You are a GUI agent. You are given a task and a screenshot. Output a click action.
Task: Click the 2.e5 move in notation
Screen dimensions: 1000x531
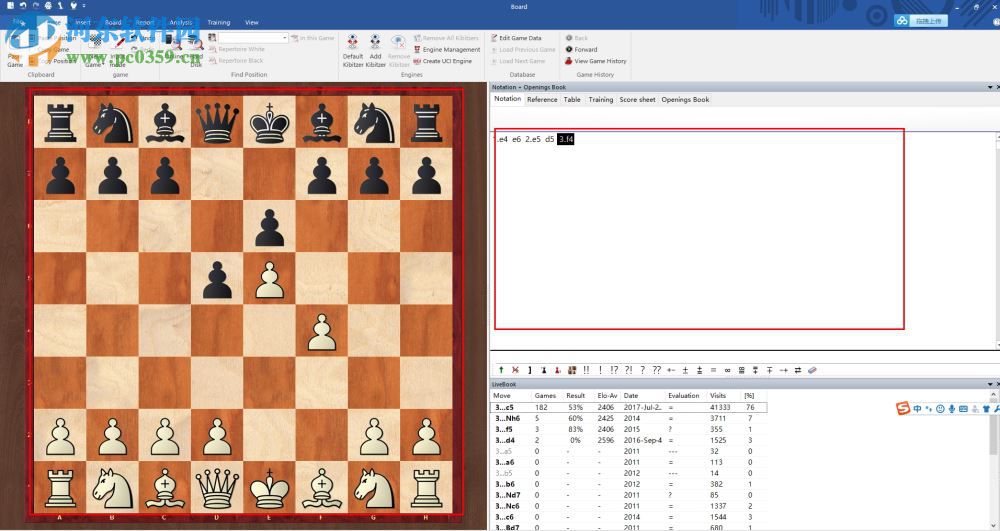tap(533, 139)
